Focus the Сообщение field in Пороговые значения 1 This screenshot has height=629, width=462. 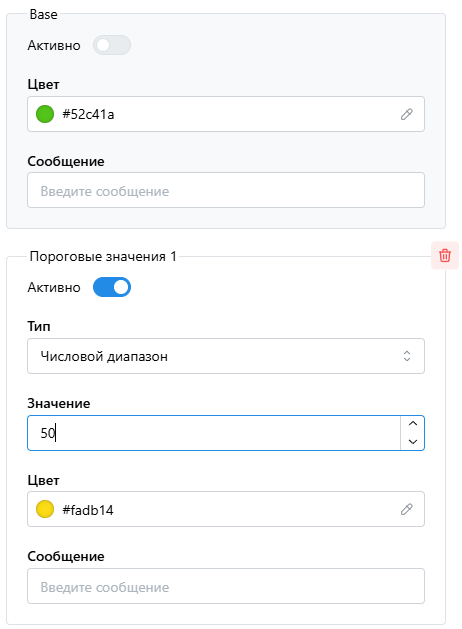pos(226,586)
